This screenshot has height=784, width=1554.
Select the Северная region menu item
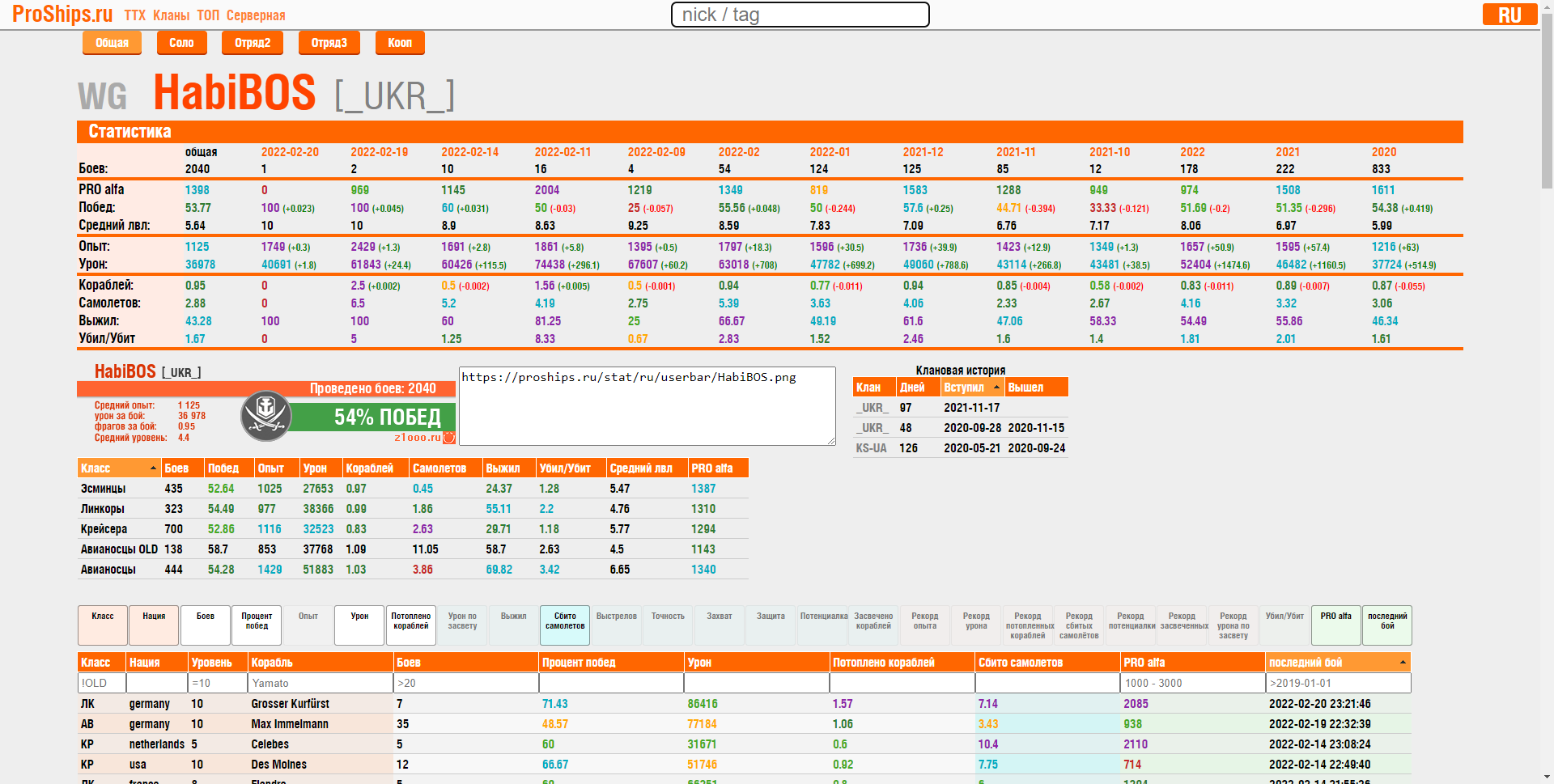[x=256, y=15]
